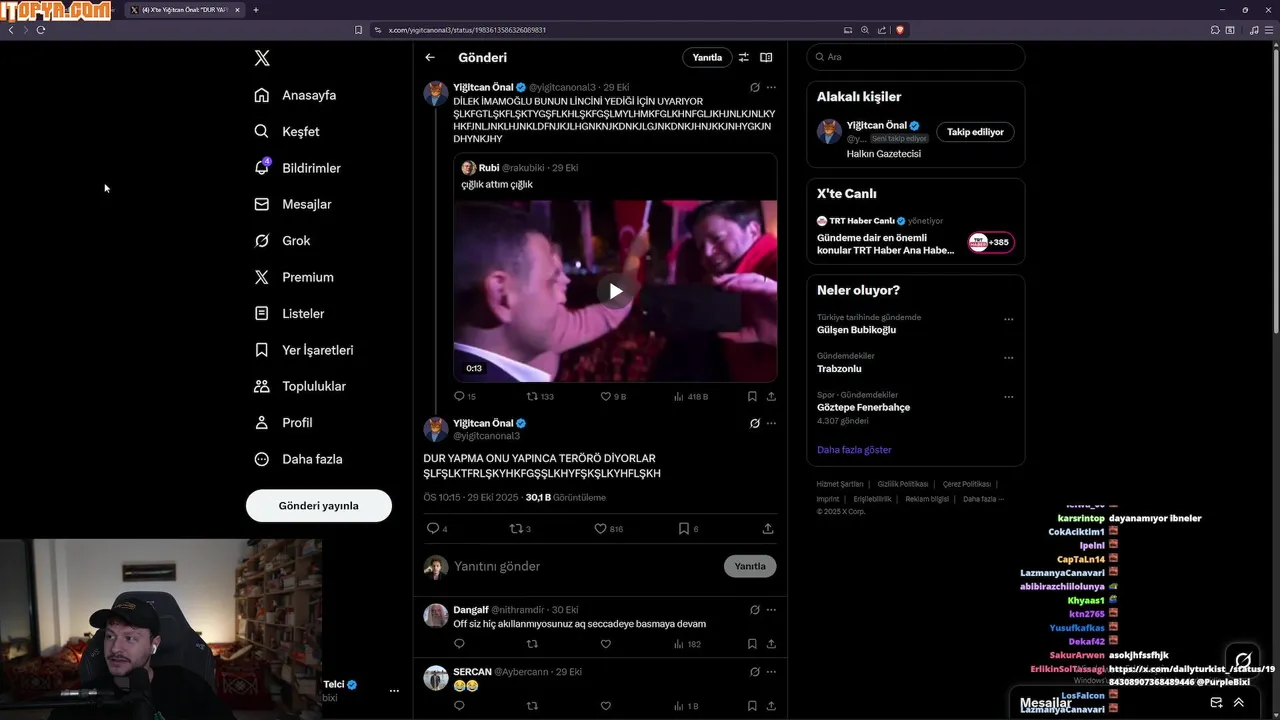
Task: Like the Dangalf reply
Action: 605,644
